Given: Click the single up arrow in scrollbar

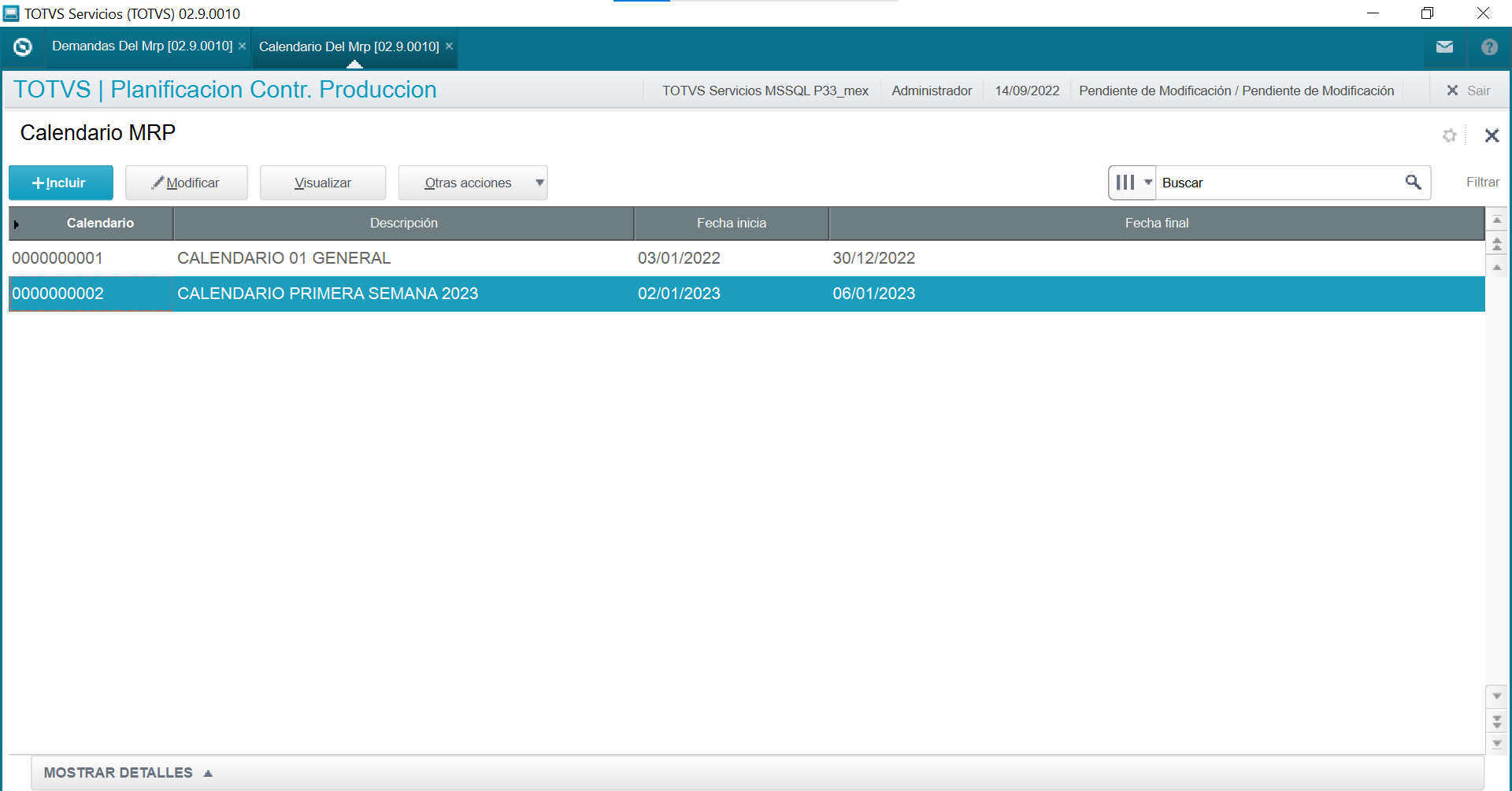Looking at the screenshot, I should click(1497, 268).
